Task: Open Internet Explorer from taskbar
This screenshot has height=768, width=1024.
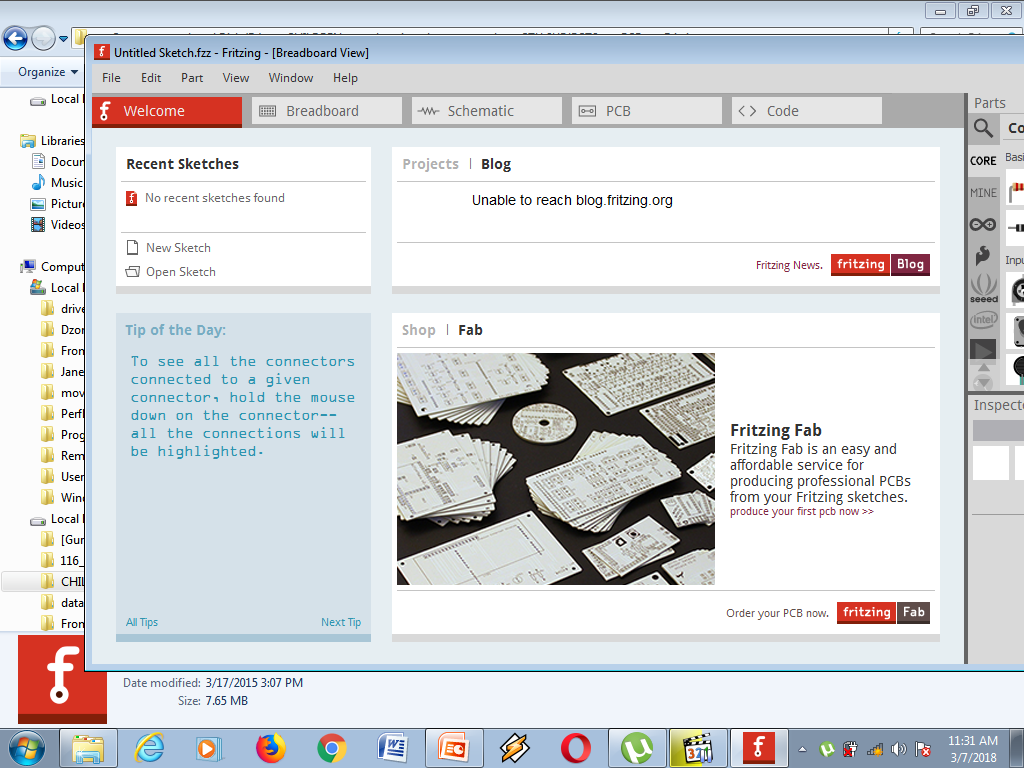Action: pyautogui.click(x=150, y=748)
